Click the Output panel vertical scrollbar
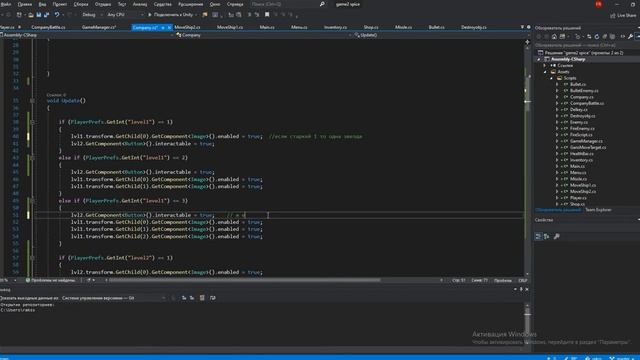This screenshot has width=640, height=360. tap(527, 324)
